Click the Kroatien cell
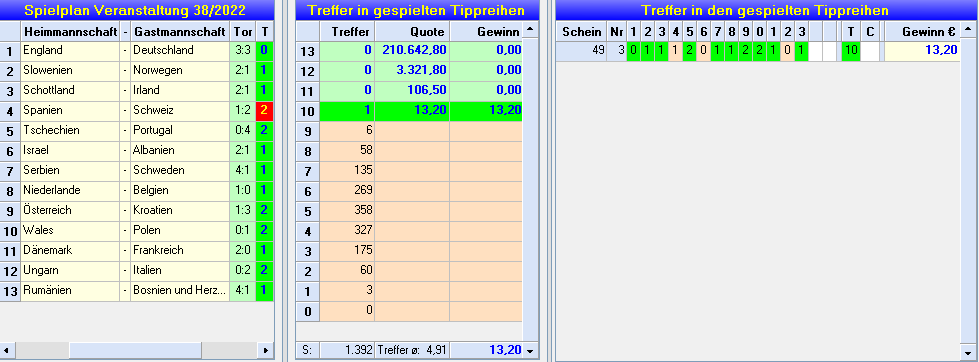979x362 pixels. pyautogui.click(x=180, y=210)
